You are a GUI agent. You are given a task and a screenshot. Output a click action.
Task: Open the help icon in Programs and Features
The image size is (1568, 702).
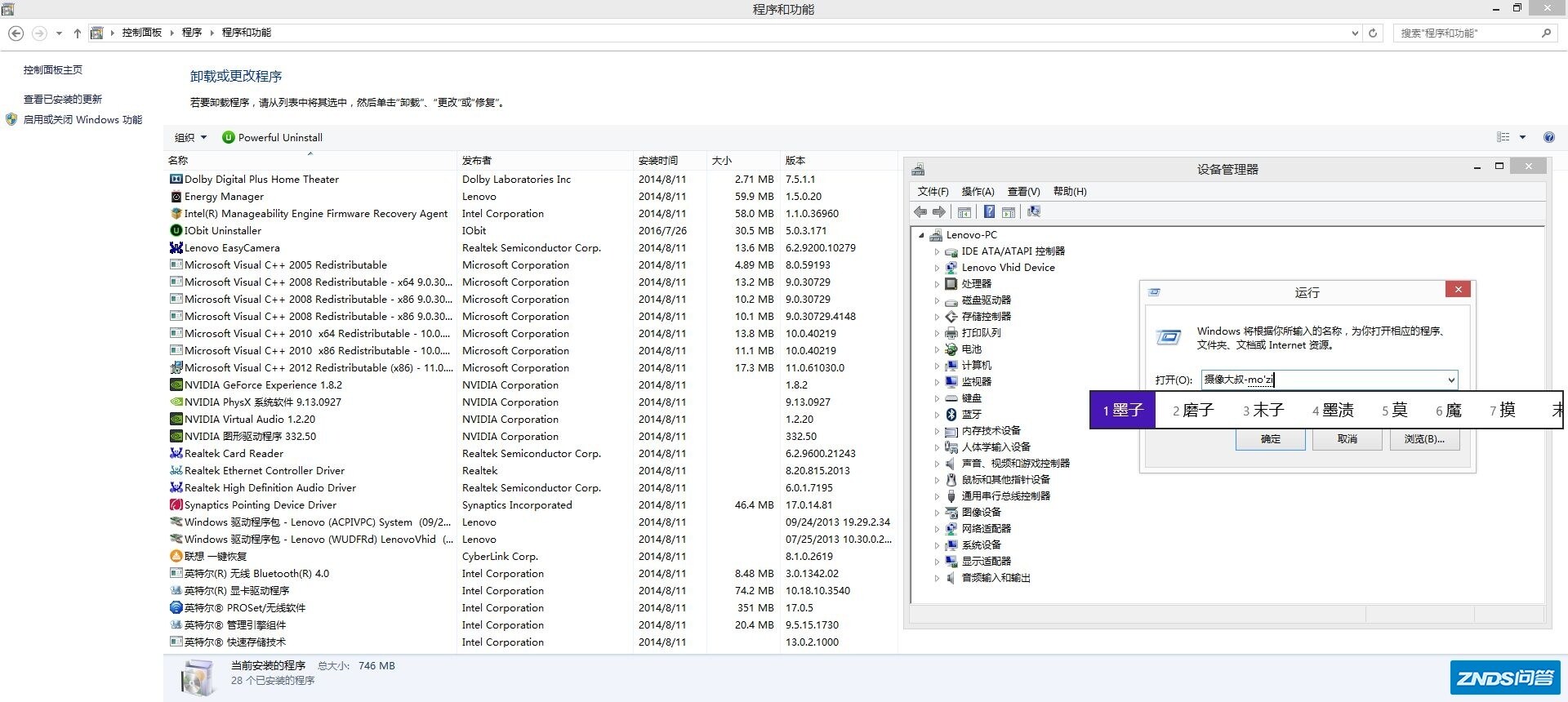pos(1549,137)
